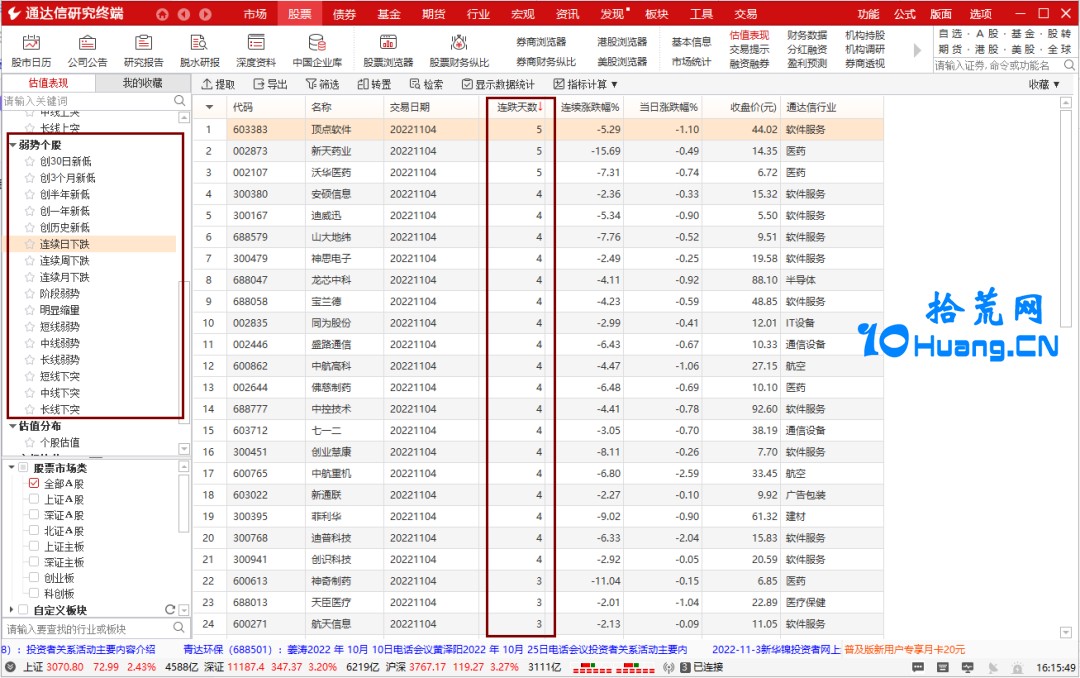Open 脱水研报 icon in ribbon
This screenshot has height=678, width=1080.
tap(199, 43)
